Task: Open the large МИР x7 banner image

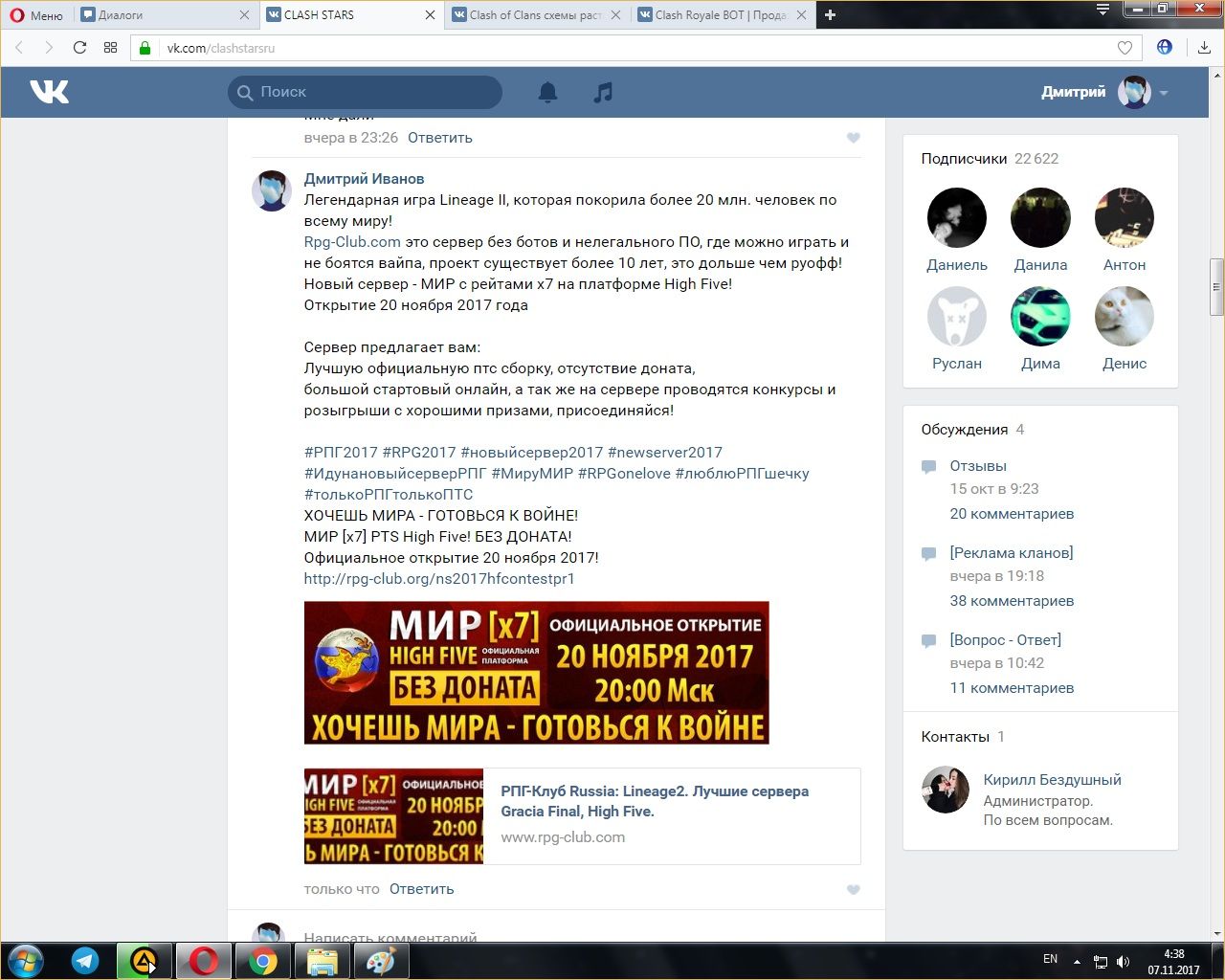Action: tap(536, 673)
